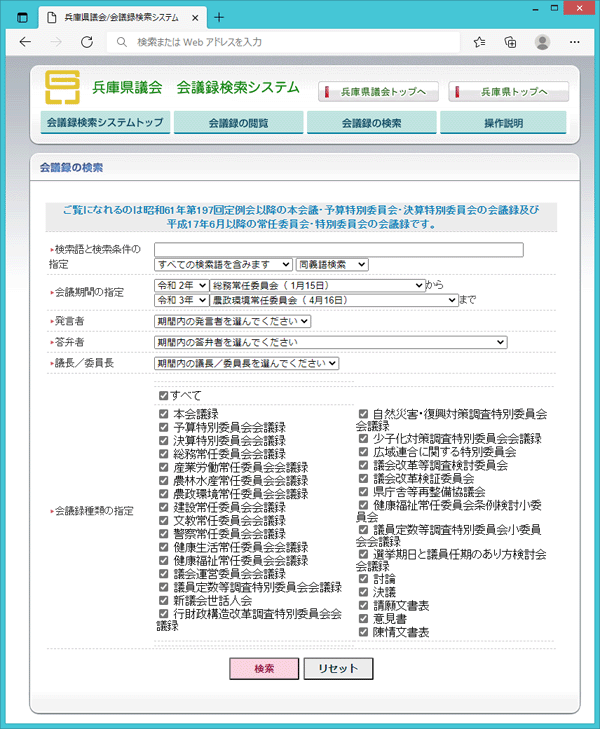Toggle 意見書 checkbox
This screenshot has height=729, width=600.
[x=363, y=619]
